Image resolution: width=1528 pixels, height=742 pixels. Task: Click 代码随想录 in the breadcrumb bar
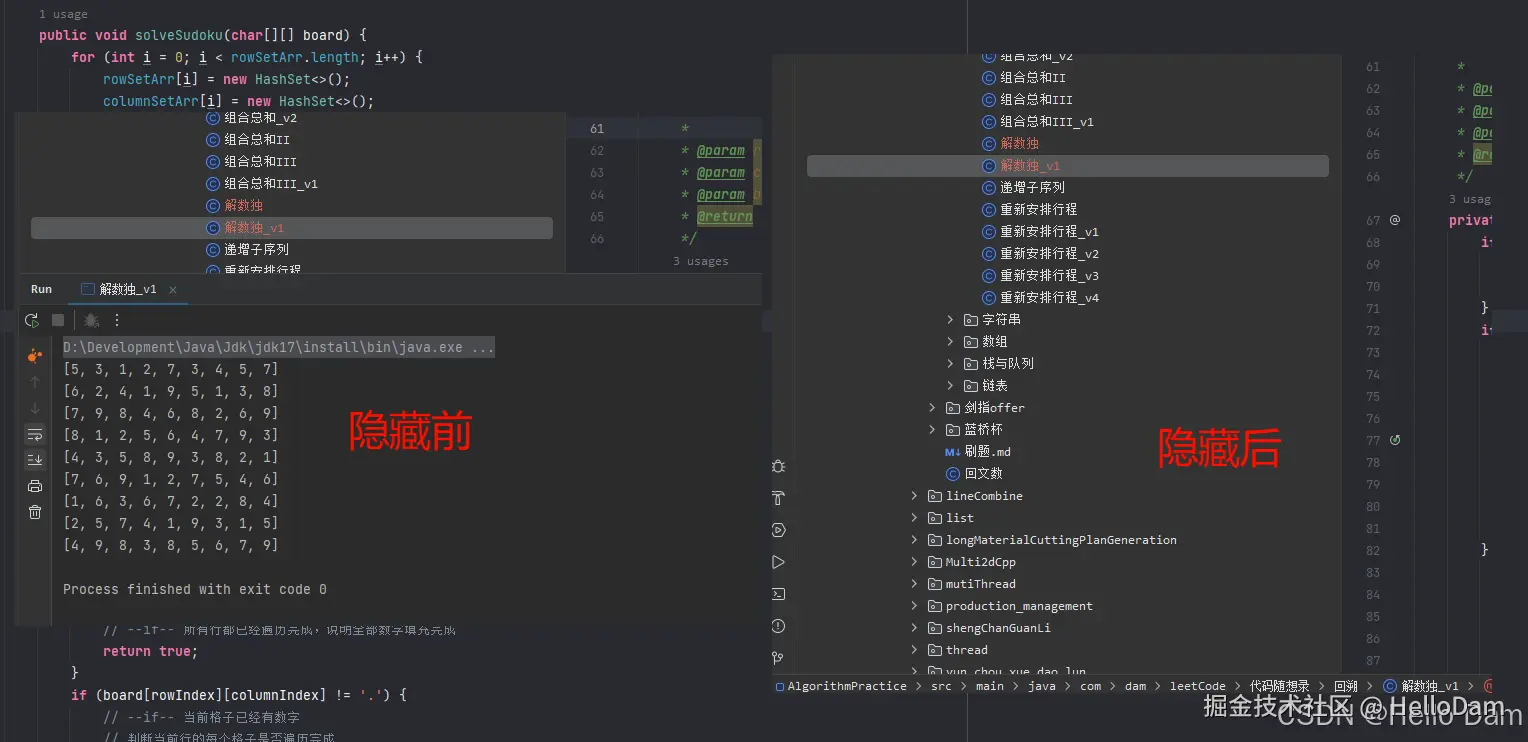(x=1280, y=686)
